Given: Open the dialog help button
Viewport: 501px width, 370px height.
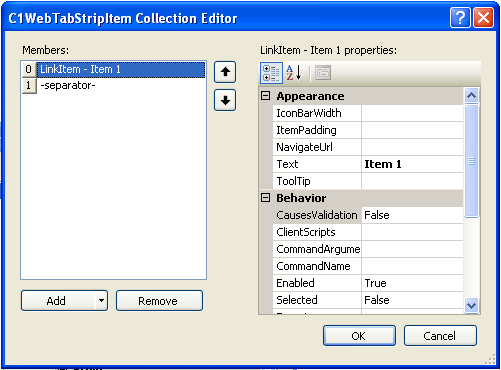Looking at the screenshot, I should coord(460,17).
